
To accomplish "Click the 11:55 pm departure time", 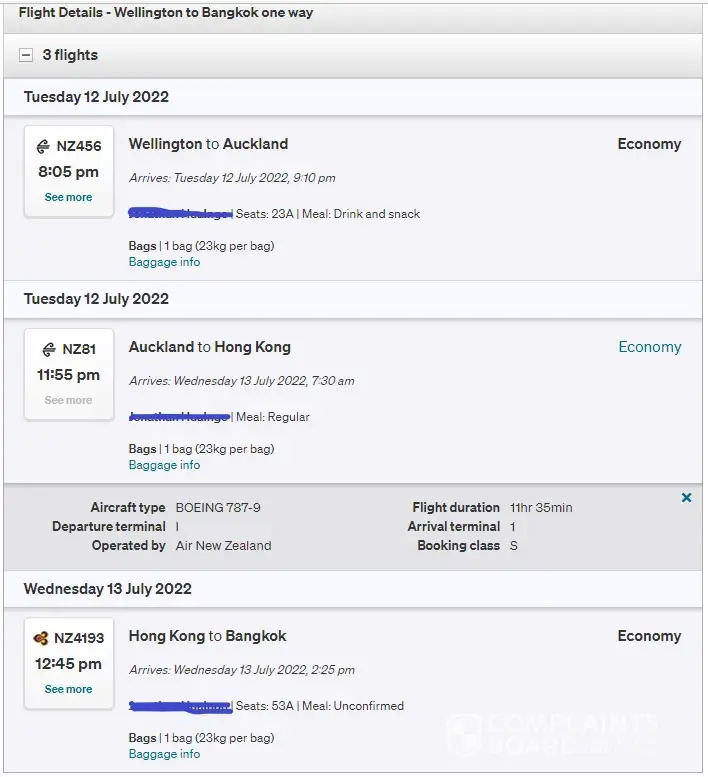I will click(x=68, y=375).
